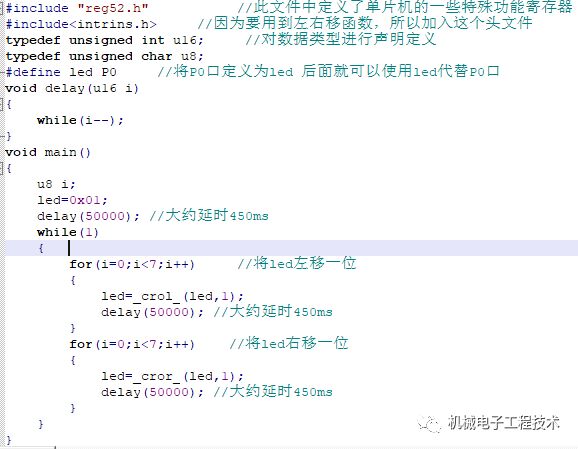Click the while(1) loop statement
This screenshot has height=449, width=578.
[x=68, y=232]
